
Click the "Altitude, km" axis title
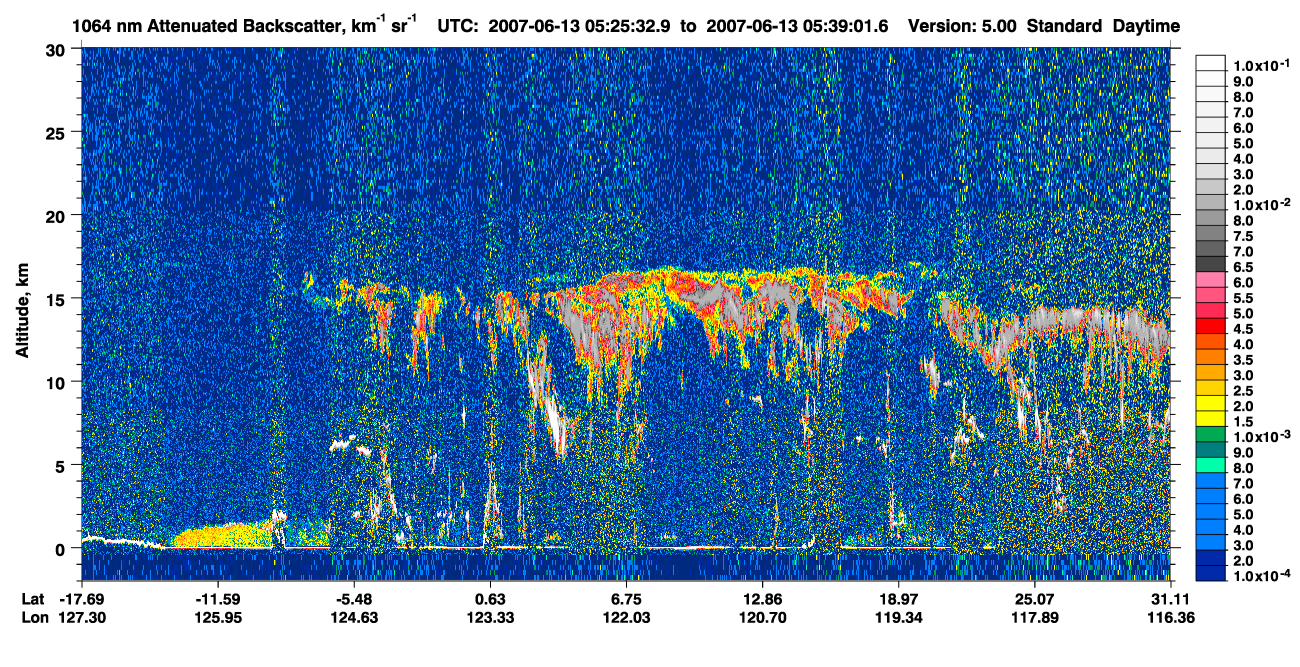click(x=22, y=313)
